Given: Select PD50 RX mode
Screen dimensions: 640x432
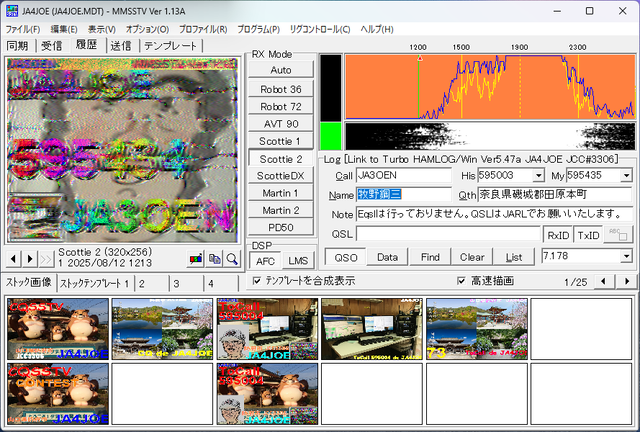Looking at the screenshot, I should coord(281,227).
